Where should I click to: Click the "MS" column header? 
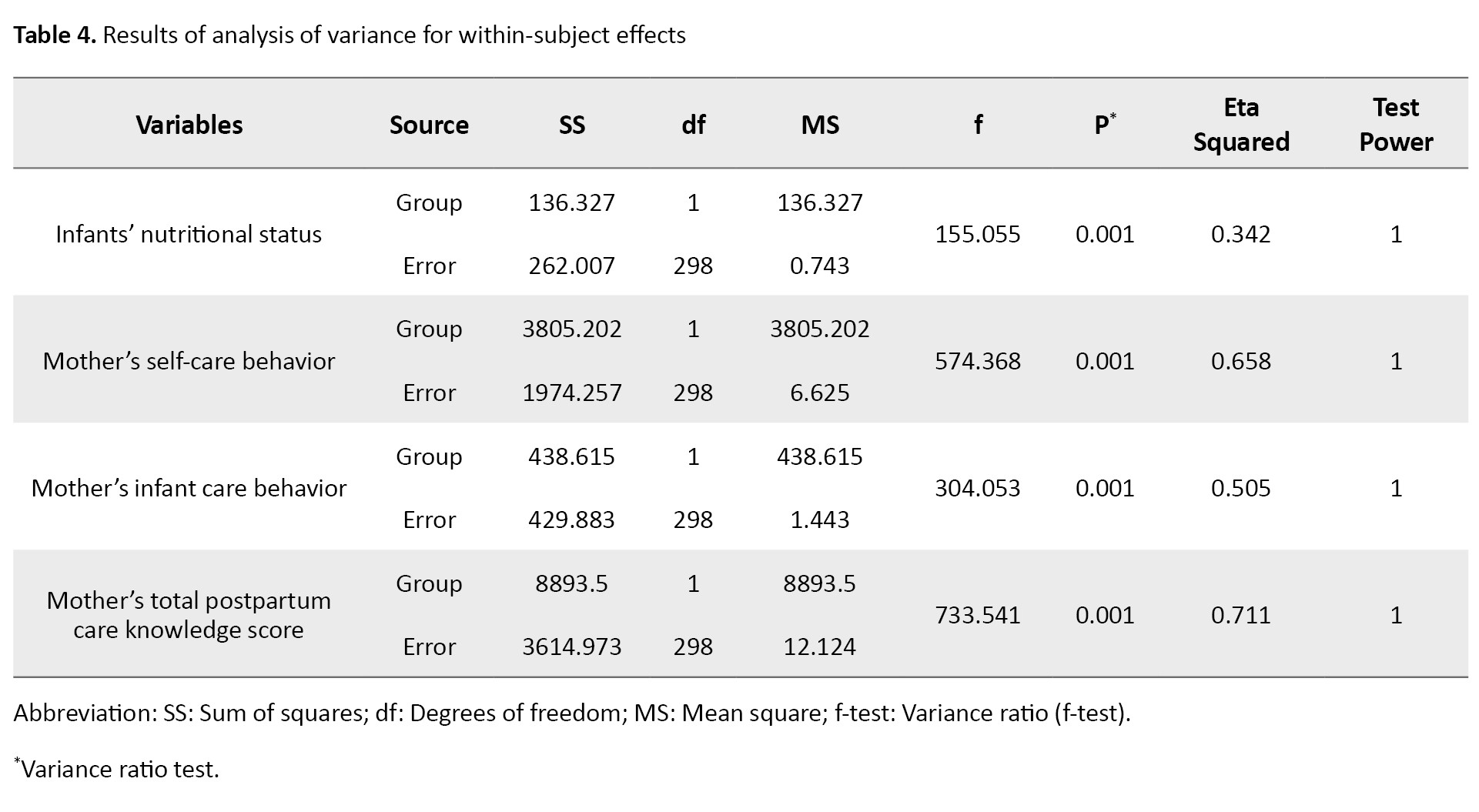820,125
